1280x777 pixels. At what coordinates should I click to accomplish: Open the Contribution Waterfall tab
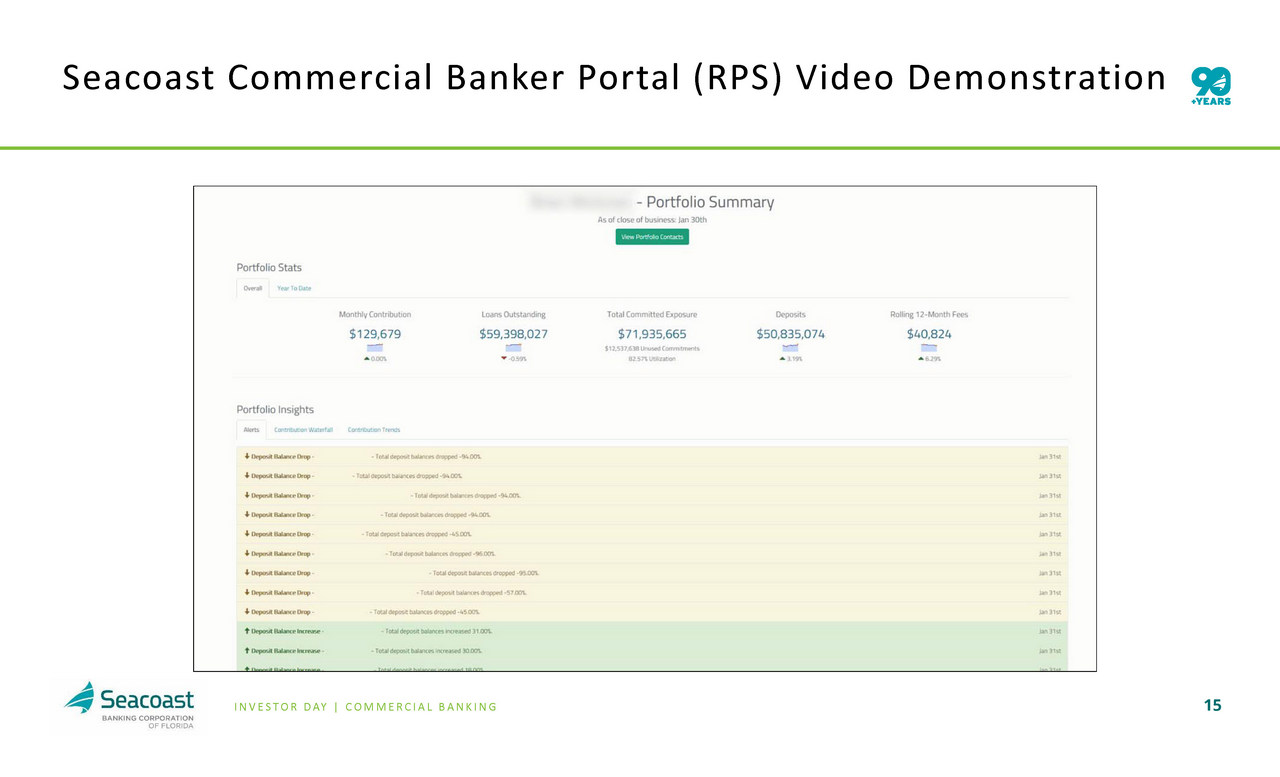(x=303, y=430)
